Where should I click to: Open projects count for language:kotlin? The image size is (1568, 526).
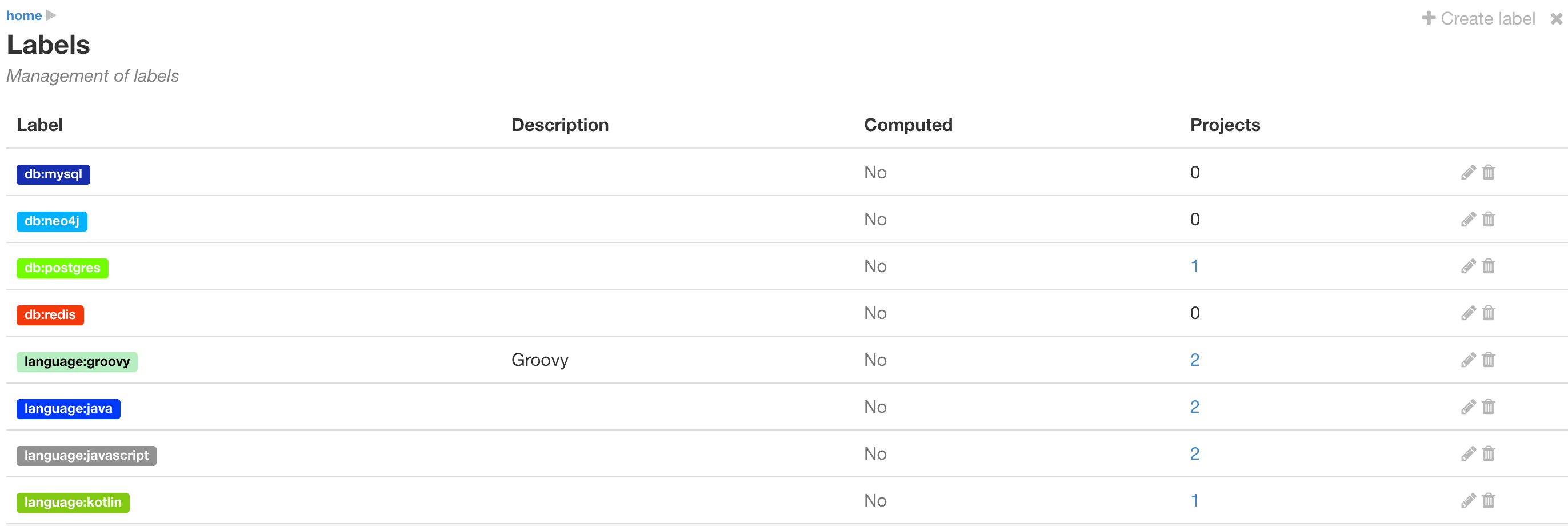click(1194, 501)
